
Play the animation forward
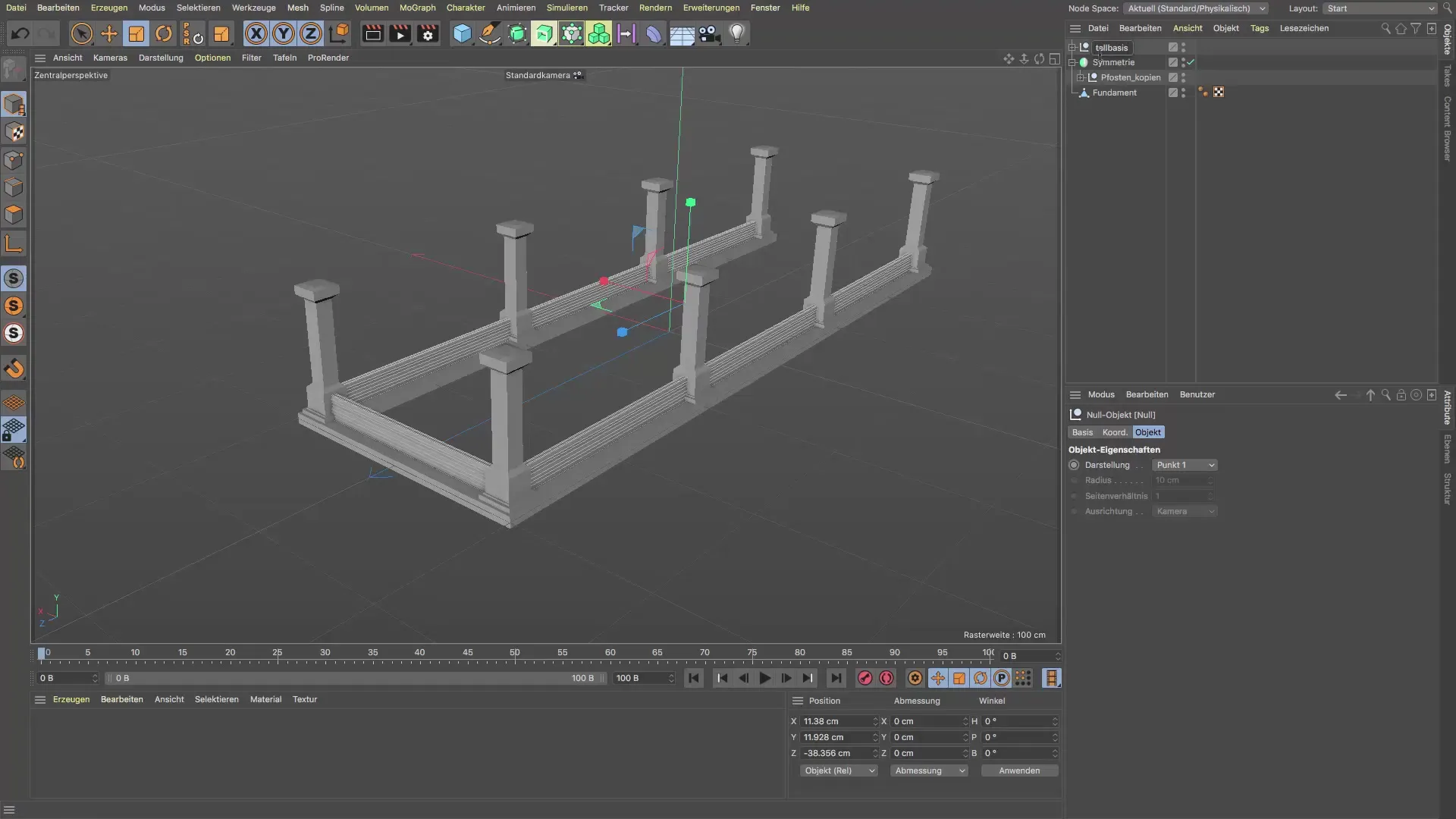click(764, 678)
